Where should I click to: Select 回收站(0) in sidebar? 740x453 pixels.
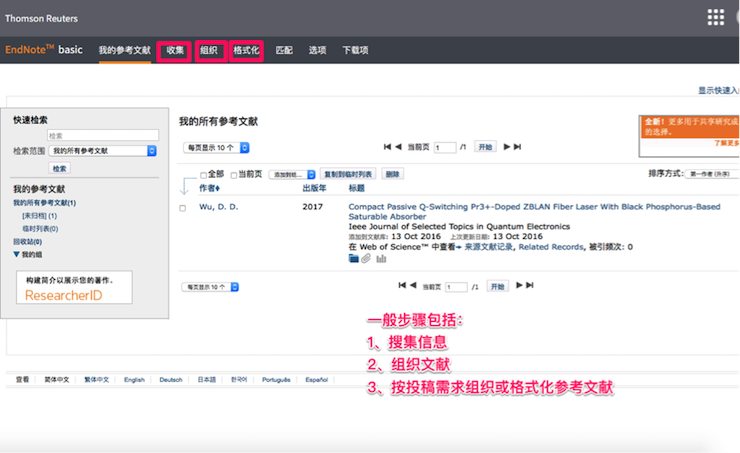pos(27,242)
